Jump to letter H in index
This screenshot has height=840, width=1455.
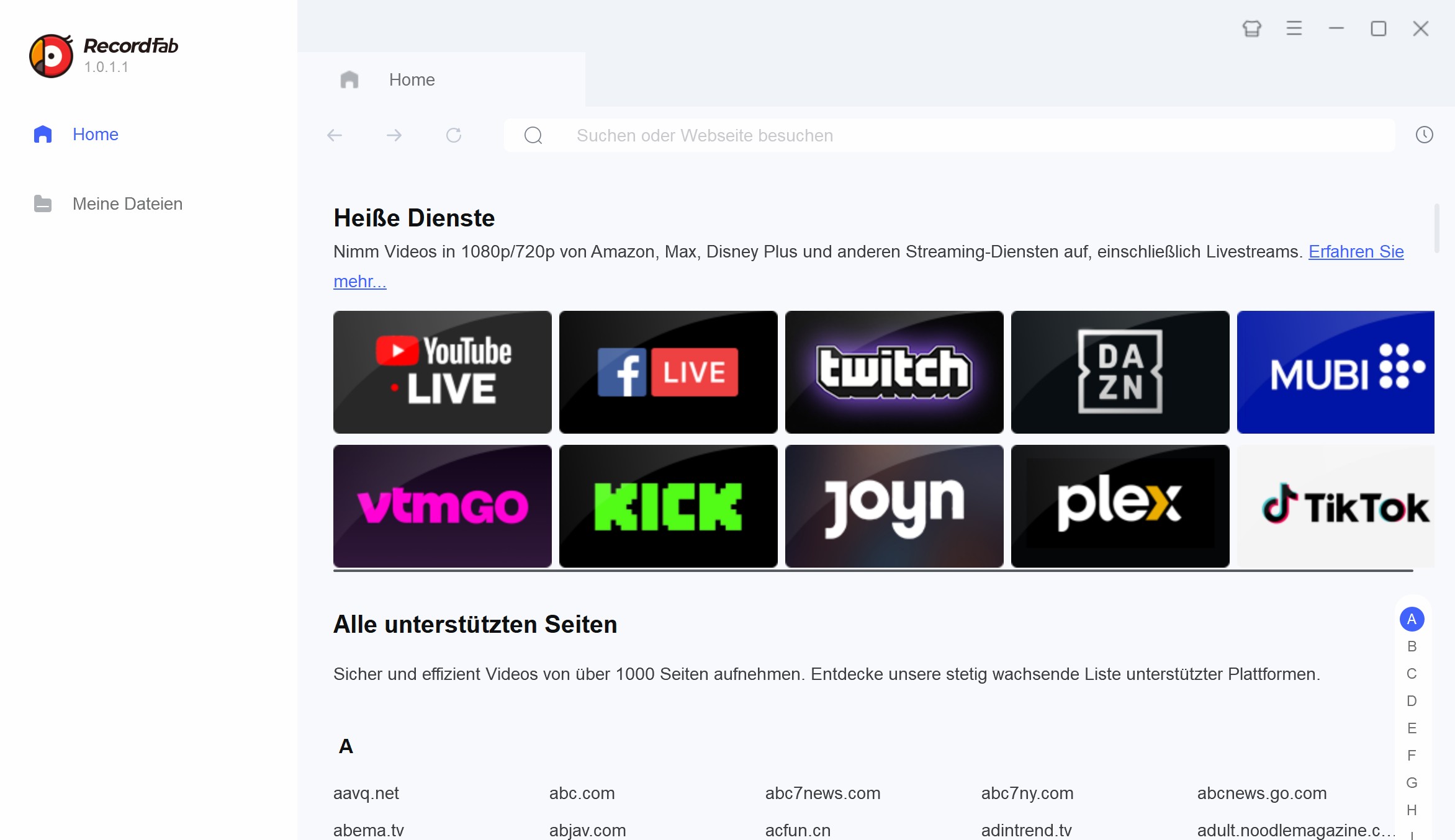(1412, 810)
